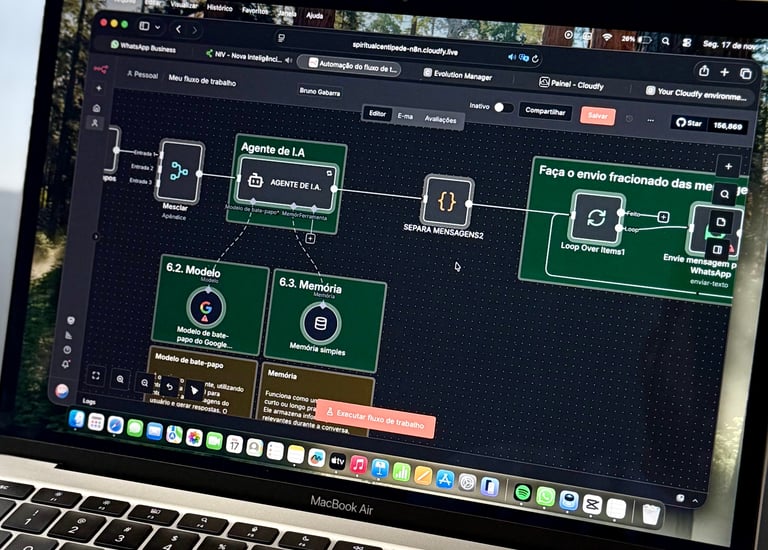
Task: Select the Avaliações tab
Action: 440,120
